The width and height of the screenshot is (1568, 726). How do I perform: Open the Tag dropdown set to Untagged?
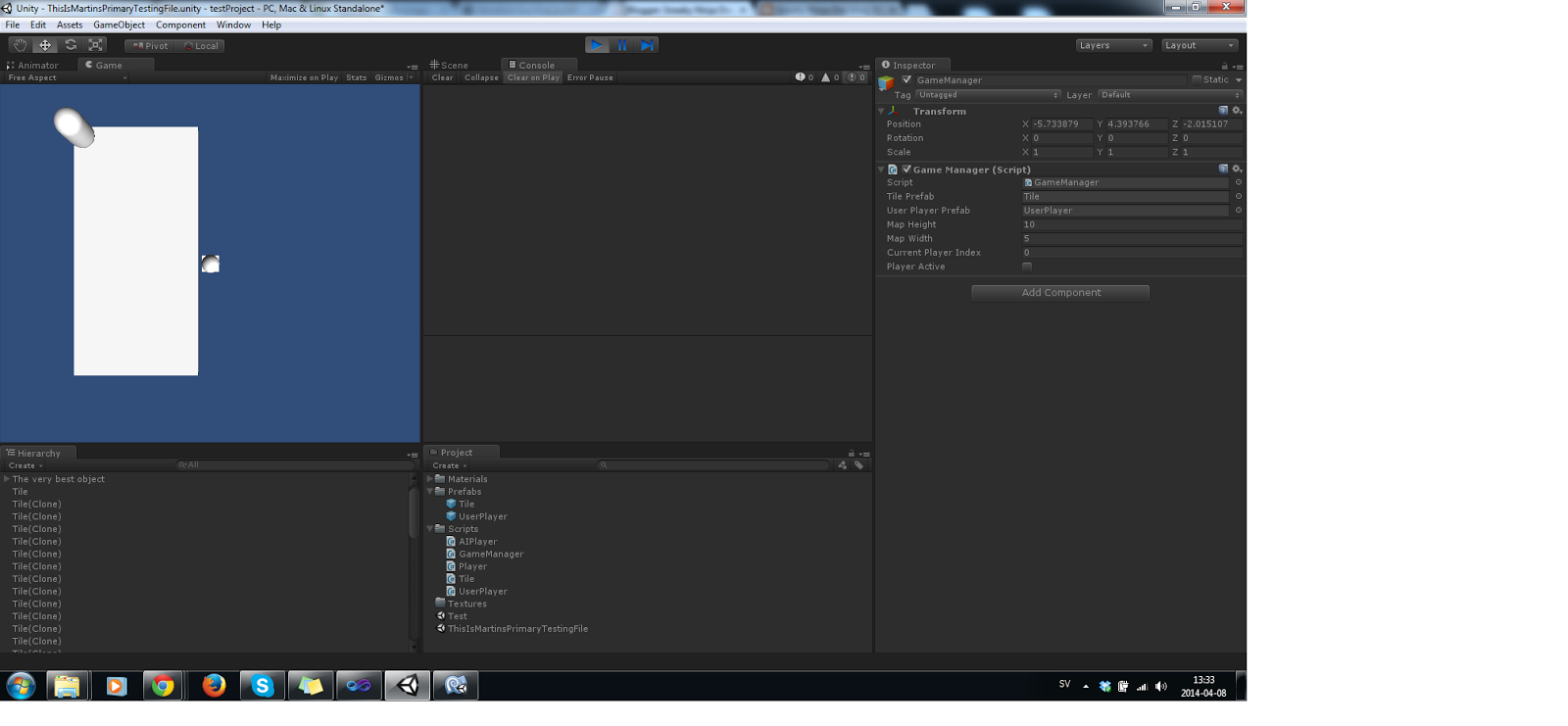(988, 95)
